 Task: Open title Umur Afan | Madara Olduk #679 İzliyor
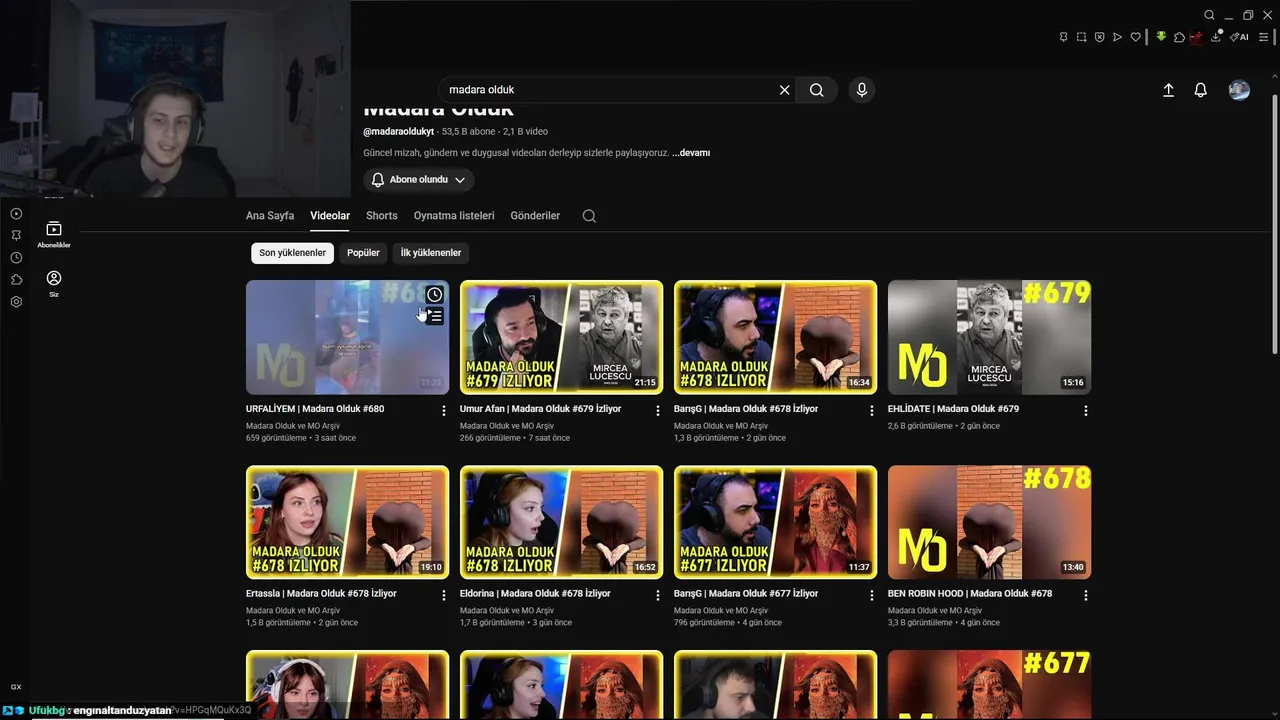coord(540,409)
